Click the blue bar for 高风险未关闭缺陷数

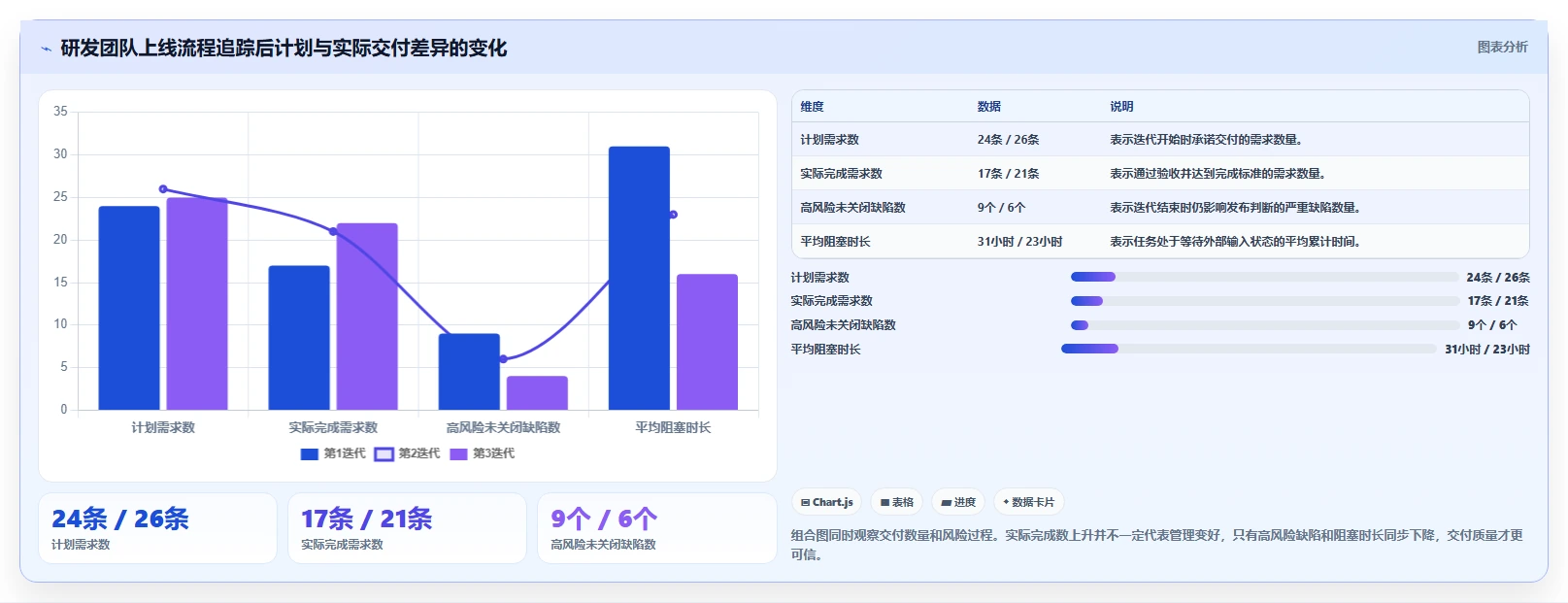point(469,372)
